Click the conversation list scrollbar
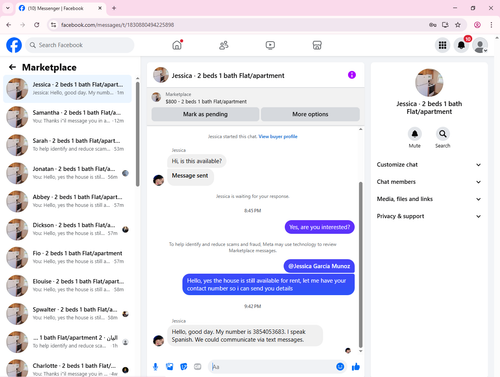 point(137,133)
